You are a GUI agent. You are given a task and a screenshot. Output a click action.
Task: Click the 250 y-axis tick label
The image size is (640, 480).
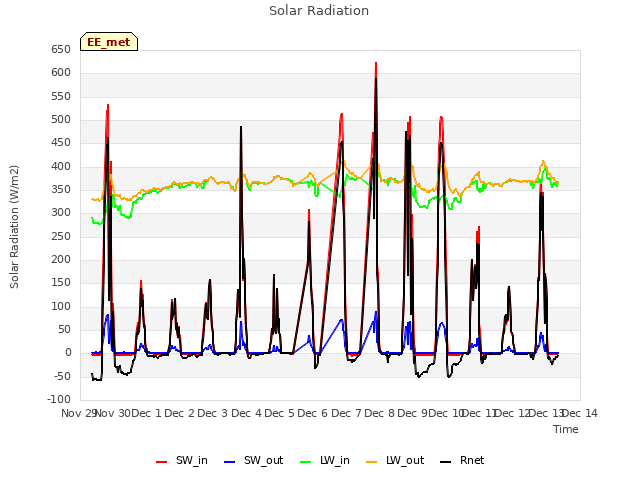pos(61,237)
